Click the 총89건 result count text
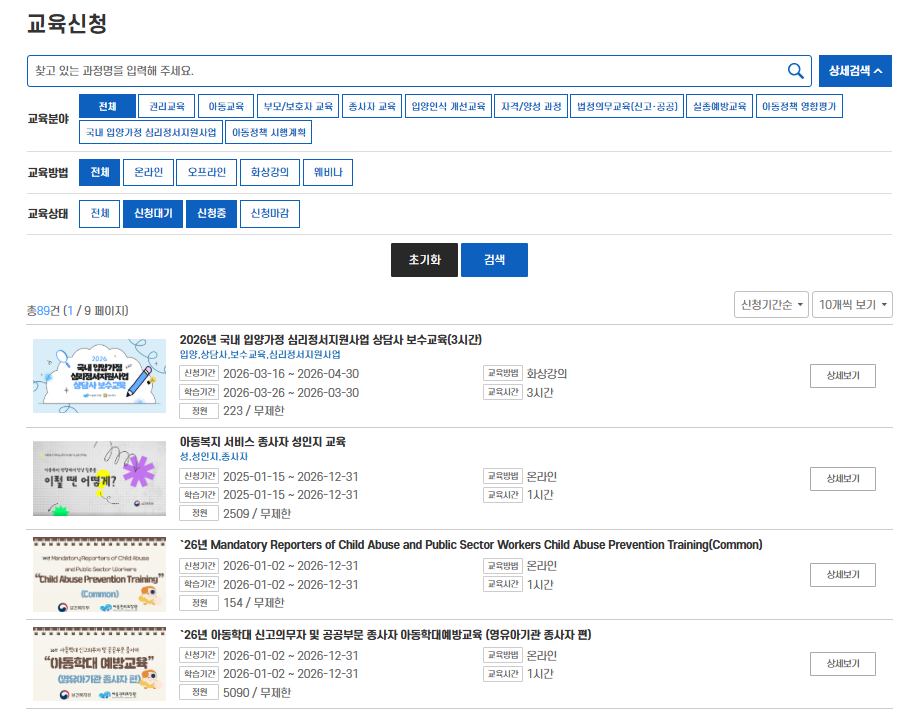This screenshot has height=714, width=912. point(44,310)
